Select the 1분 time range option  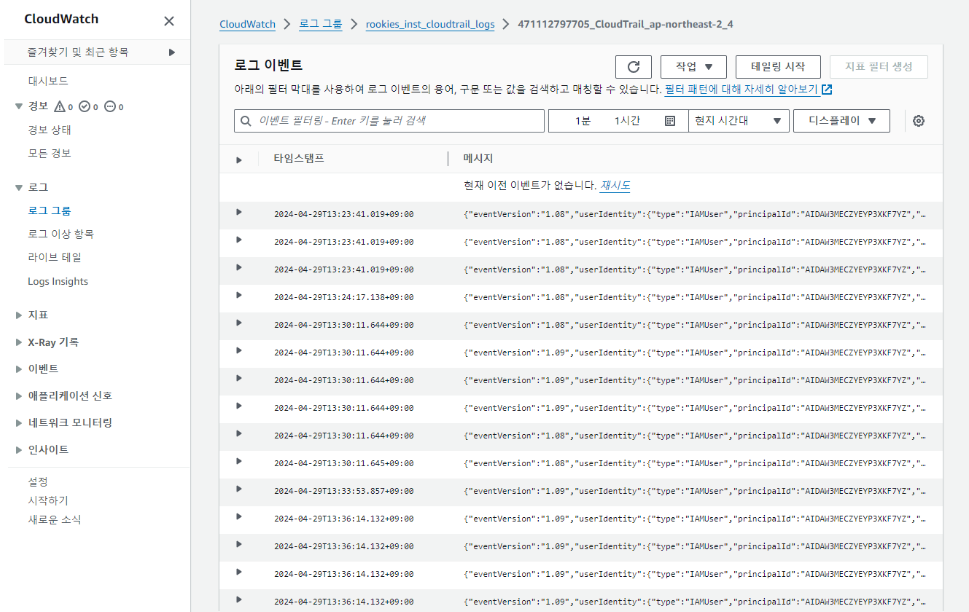tap(582, 121)
